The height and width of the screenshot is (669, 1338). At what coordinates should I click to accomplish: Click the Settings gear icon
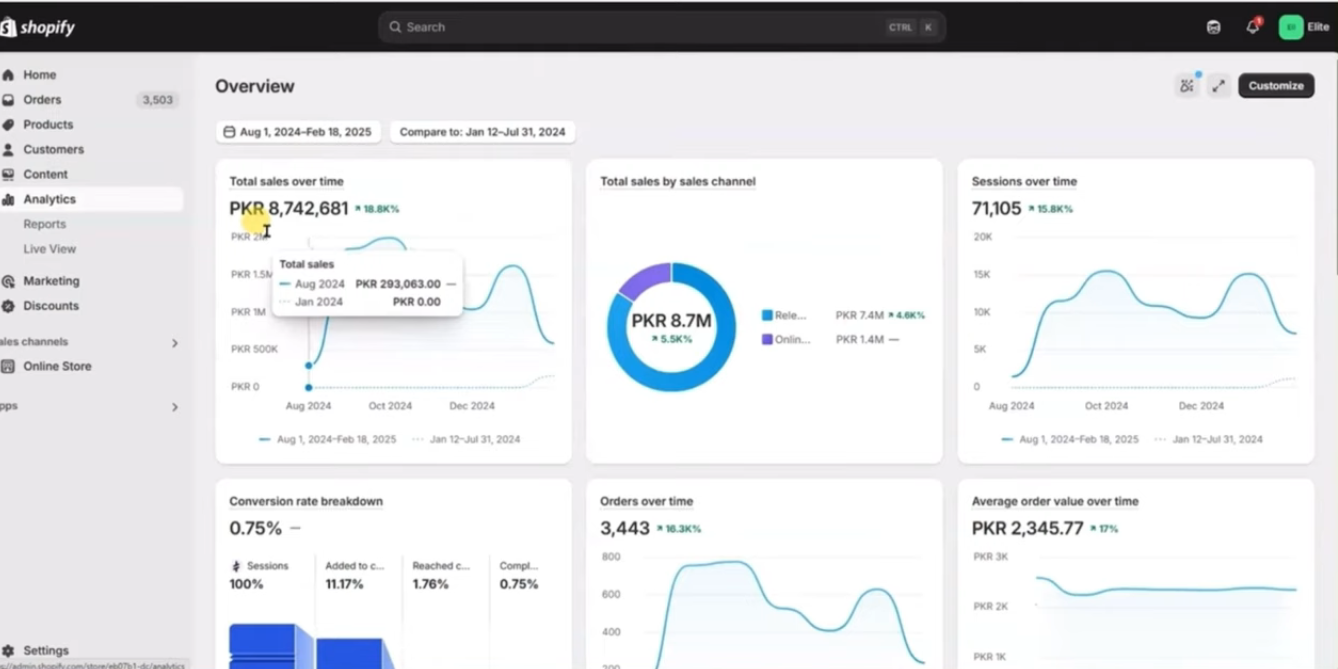[9, 650]
